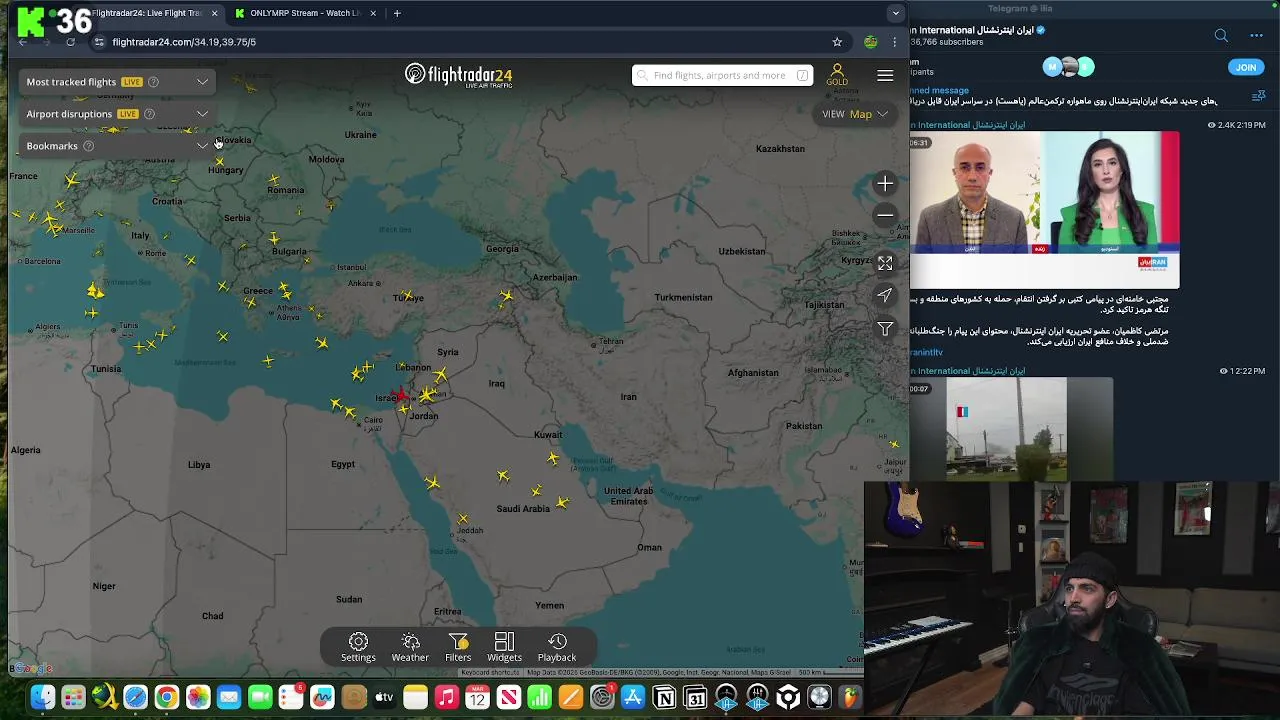Click the help icon next to Bookmarks

88,146
